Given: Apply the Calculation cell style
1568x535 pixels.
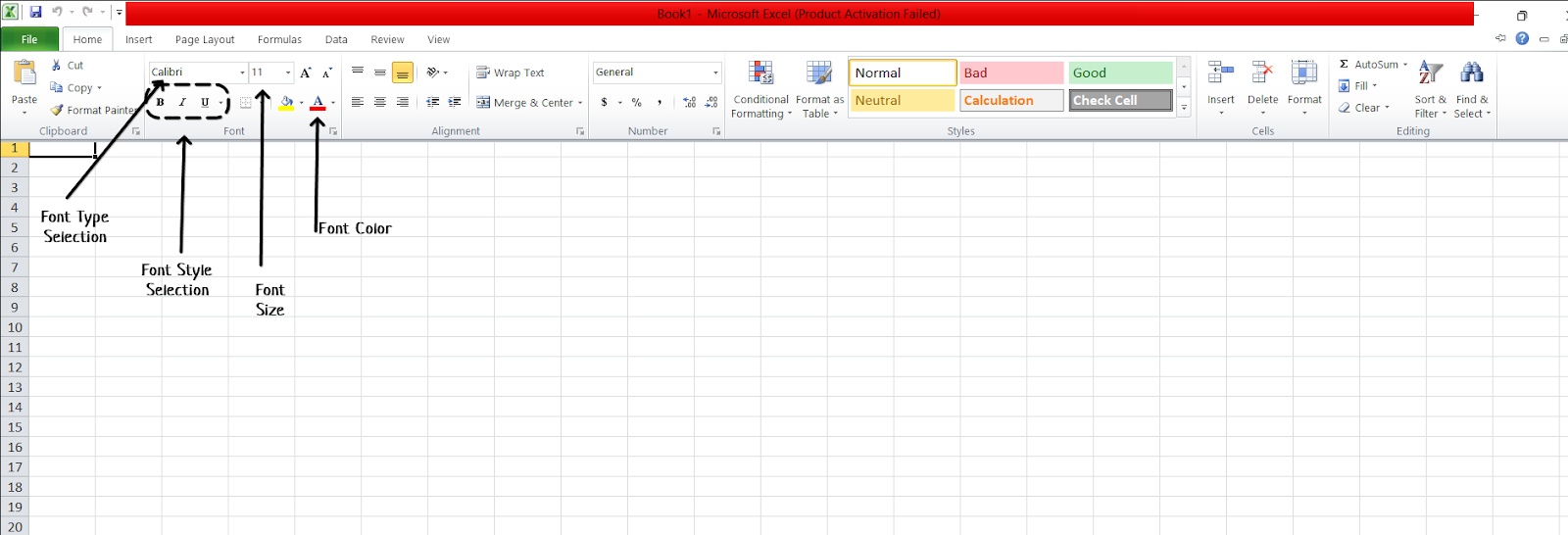Looking at the screenshot, I should tap(1011, 100).
